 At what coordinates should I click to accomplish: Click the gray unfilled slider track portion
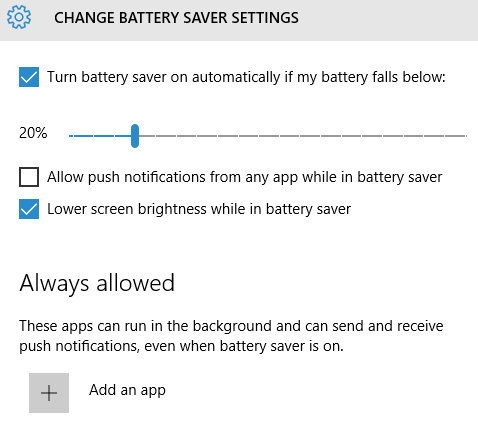303,136
